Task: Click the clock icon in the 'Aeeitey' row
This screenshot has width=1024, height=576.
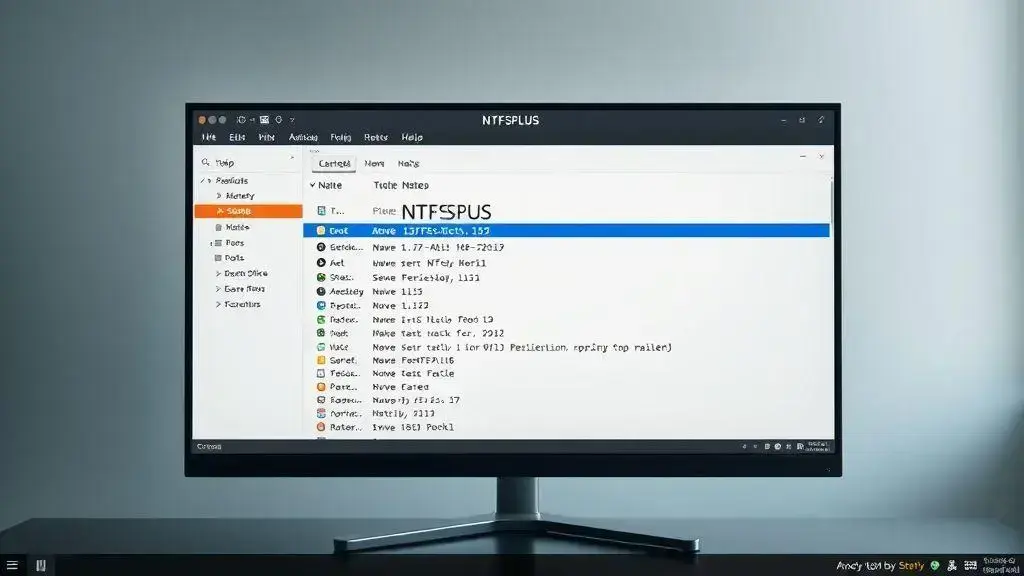Action: [321, 292]
